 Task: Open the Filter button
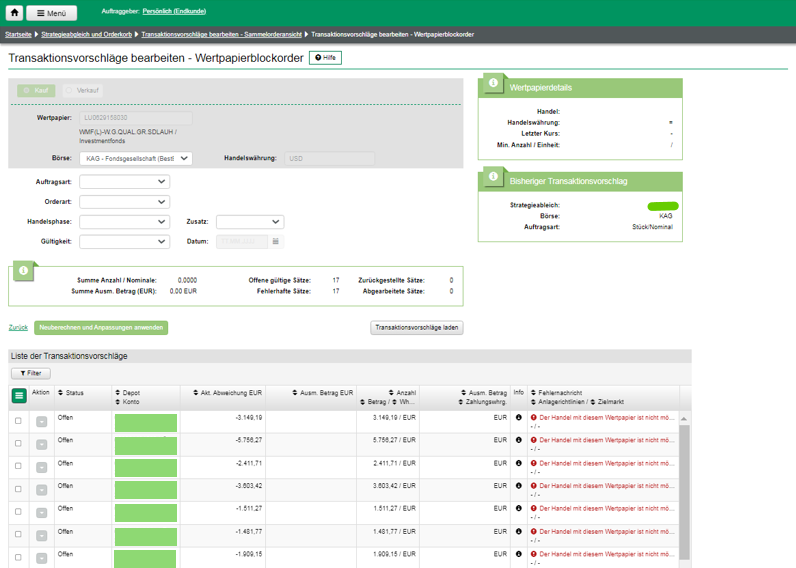coord(30,374)
